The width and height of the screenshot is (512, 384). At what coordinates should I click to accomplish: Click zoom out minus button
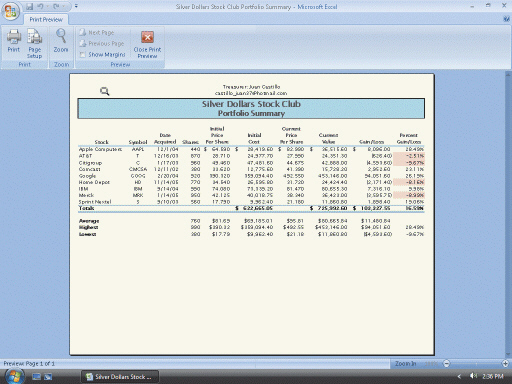447,364
